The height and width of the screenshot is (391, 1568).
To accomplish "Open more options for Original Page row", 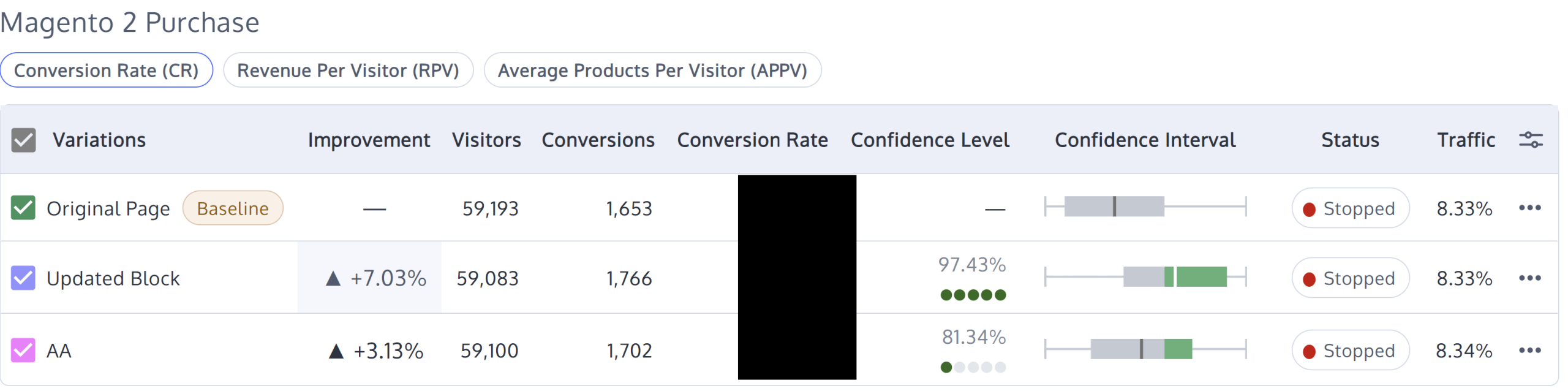I will (1529, 208).
